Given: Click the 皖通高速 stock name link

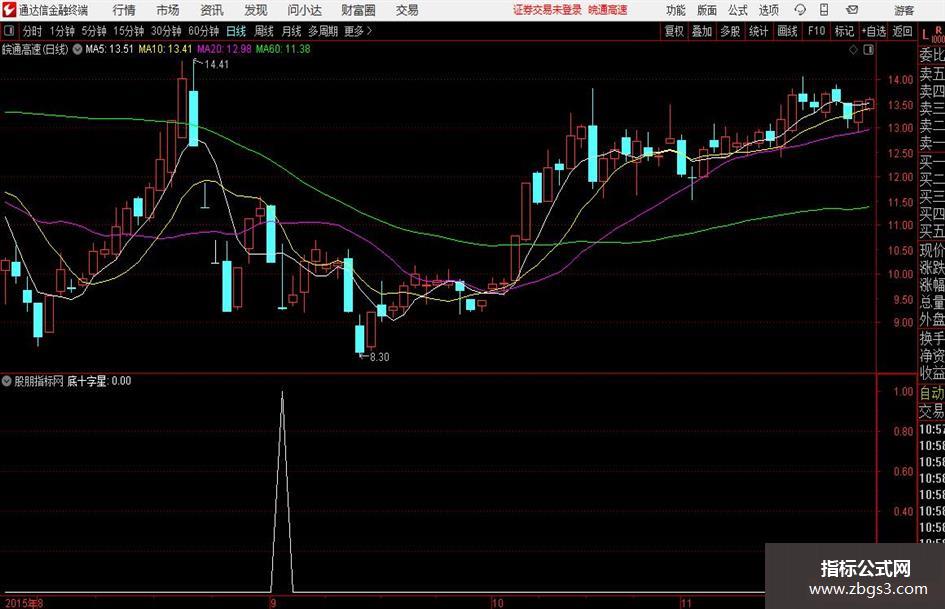Looking at the screenshot, I should coord(608,10).
